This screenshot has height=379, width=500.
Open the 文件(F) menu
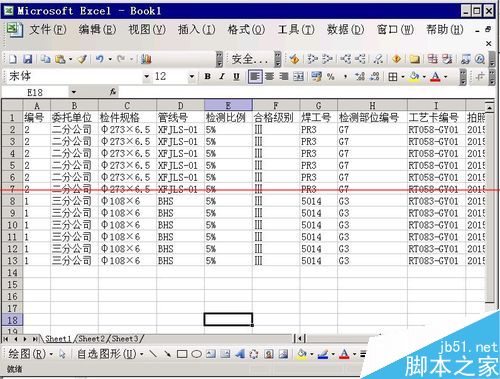click(x=48, y=30)
